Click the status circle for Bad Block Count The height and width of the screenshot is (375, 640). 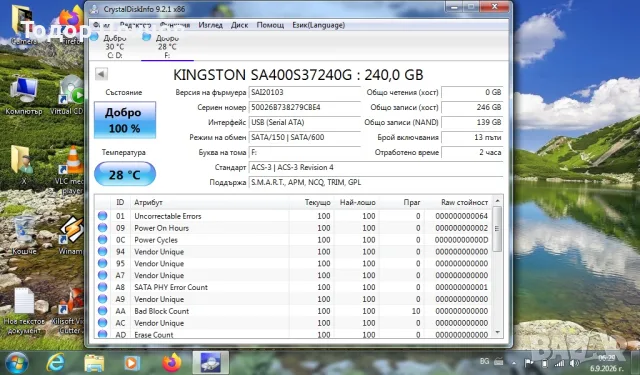coord(102,311)
